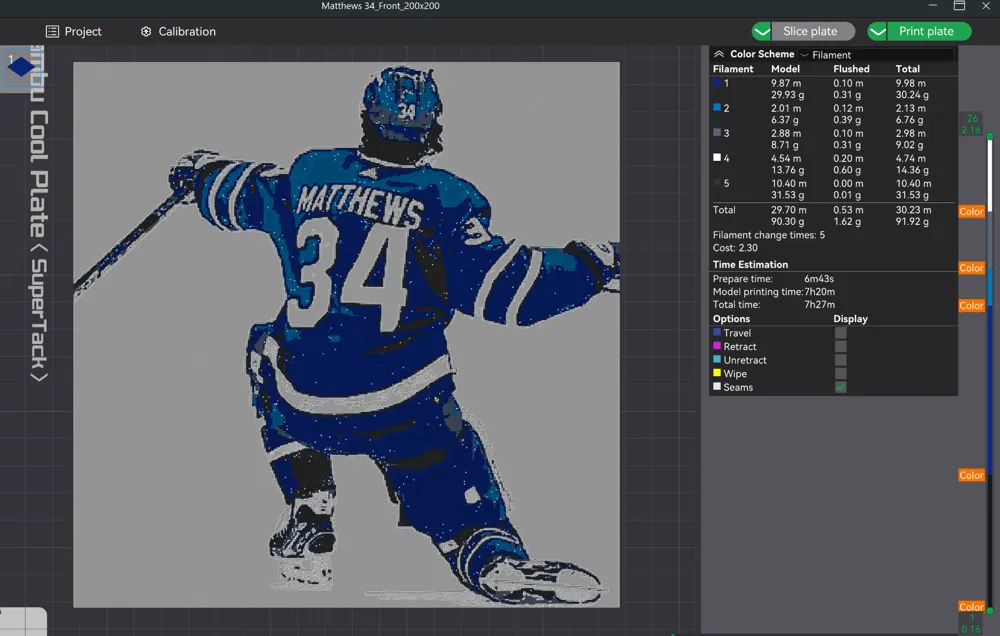1000x636 pixels.
Task: Click the fourth Color marker from top
Action: pyautogui.click(x=971, y=475)
